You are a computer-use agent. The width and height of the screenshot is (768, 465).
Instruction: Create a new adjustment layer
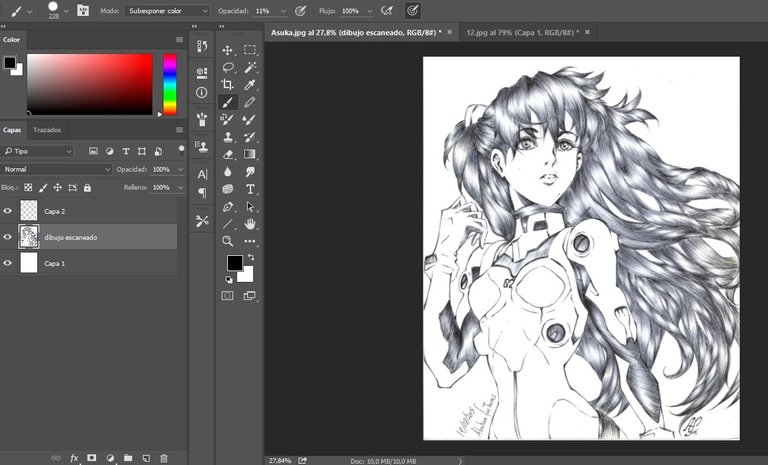[x=110, y=458]
